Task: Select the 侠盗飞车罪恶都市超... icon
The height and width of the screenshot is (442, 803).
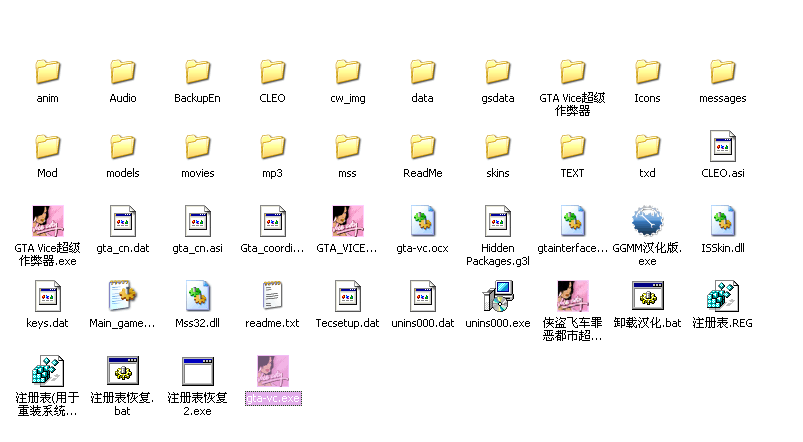Action: tap(573, 296)
